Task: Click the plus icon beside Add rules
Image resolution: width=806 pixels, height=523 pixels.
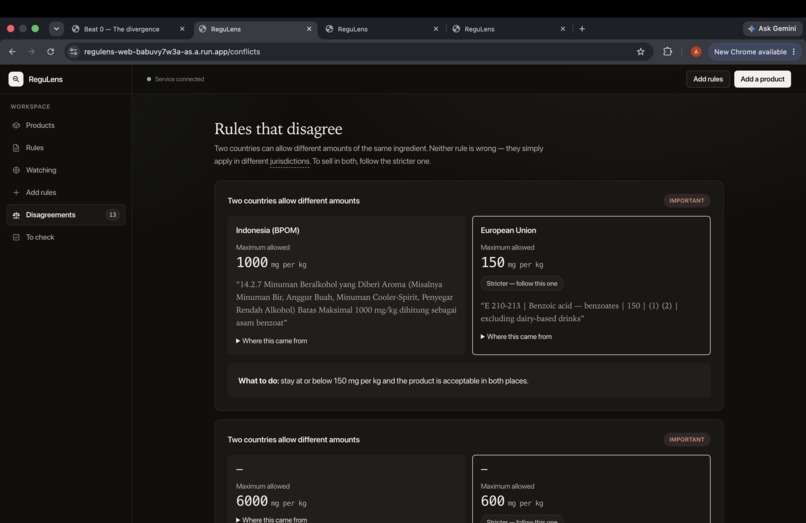Action: tap(16, 192)
